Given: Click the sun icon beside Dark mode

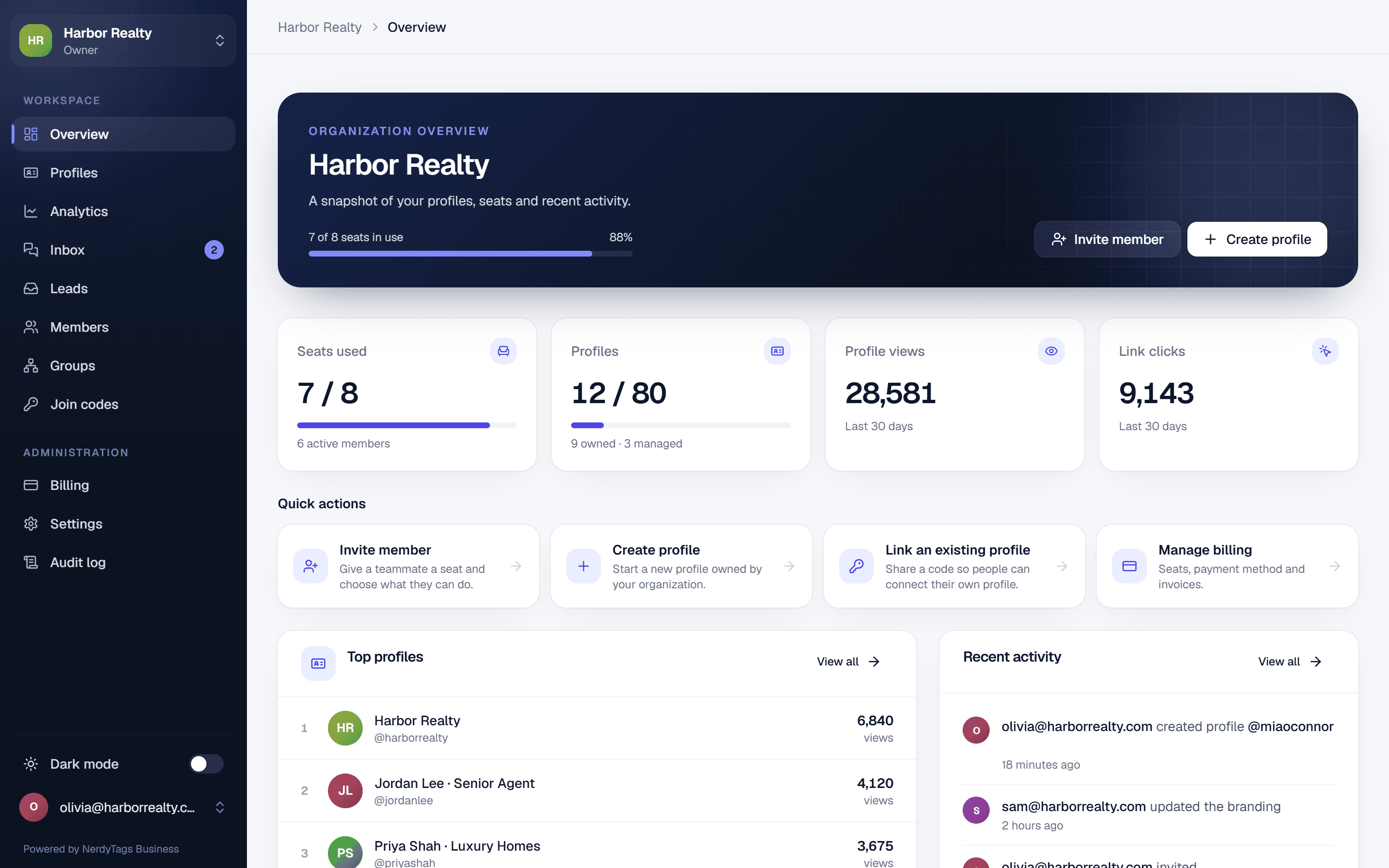Looking at the screenshot, I should [x=31, y=763].
